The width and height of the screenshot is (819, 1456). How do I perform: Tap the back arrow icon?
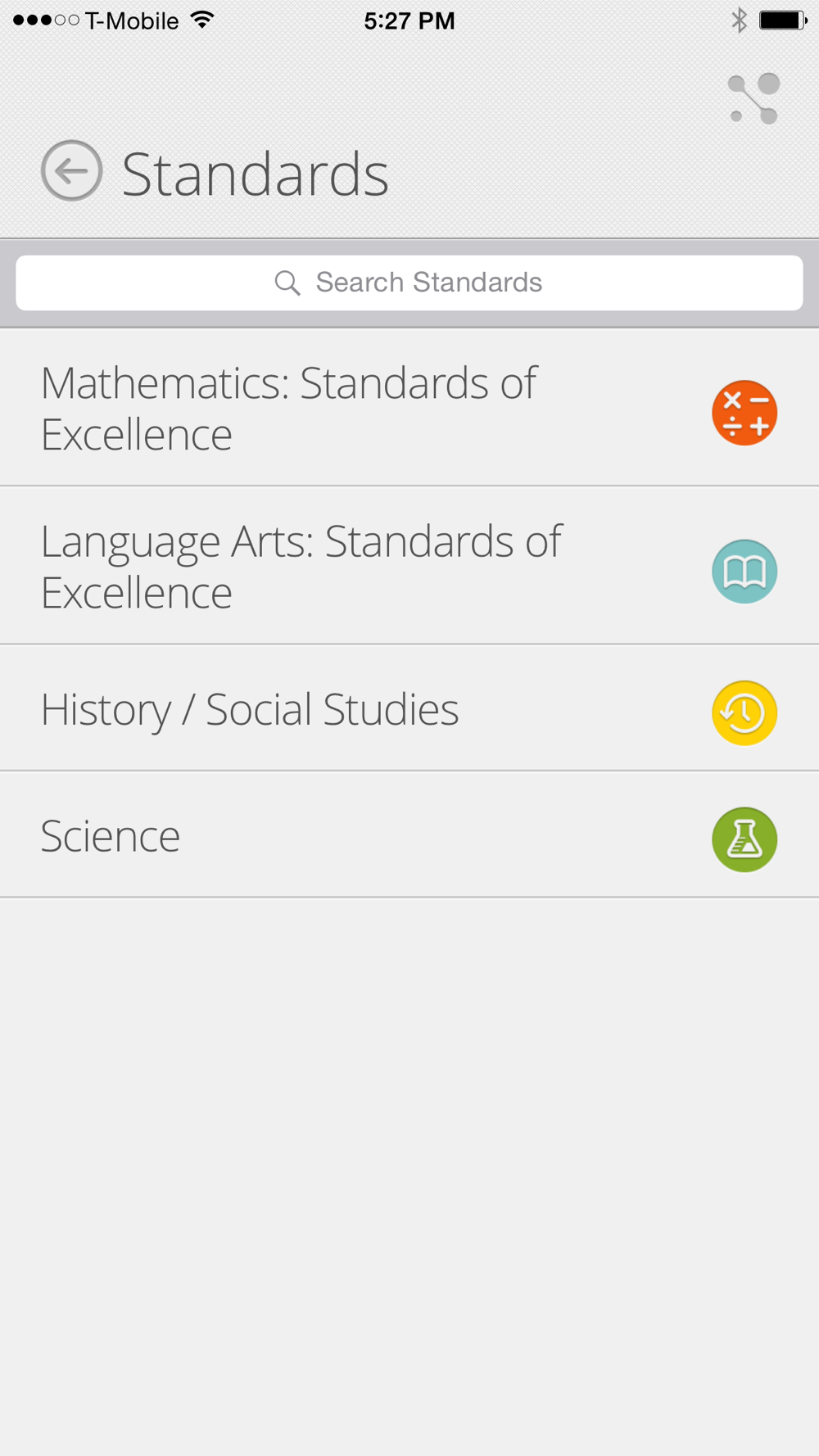click(72, 171)
